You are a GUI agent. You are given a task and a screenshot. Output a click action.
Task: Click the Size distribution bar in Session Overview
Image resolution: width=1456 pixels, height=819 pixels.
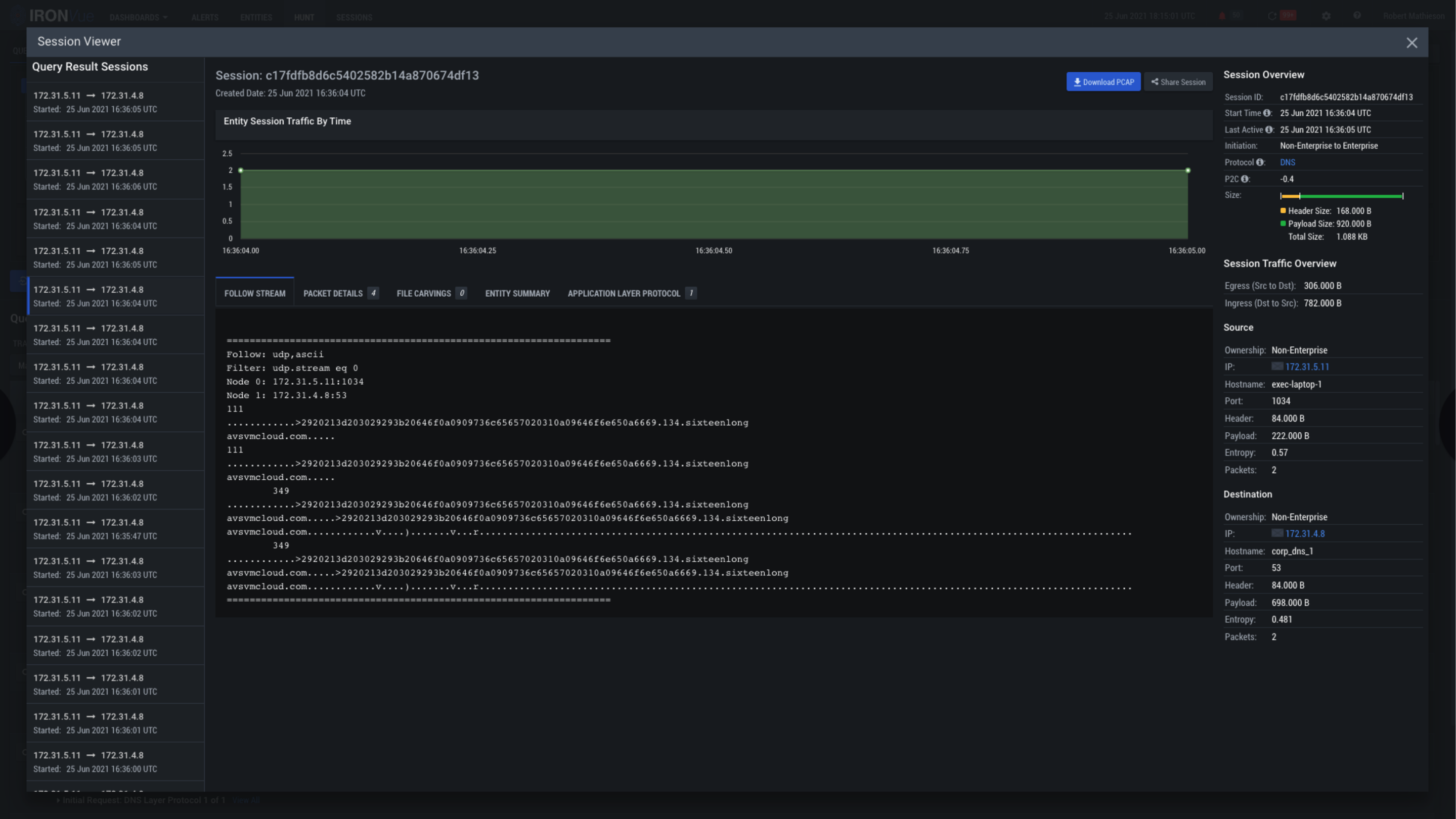(x=1341, y=196)
